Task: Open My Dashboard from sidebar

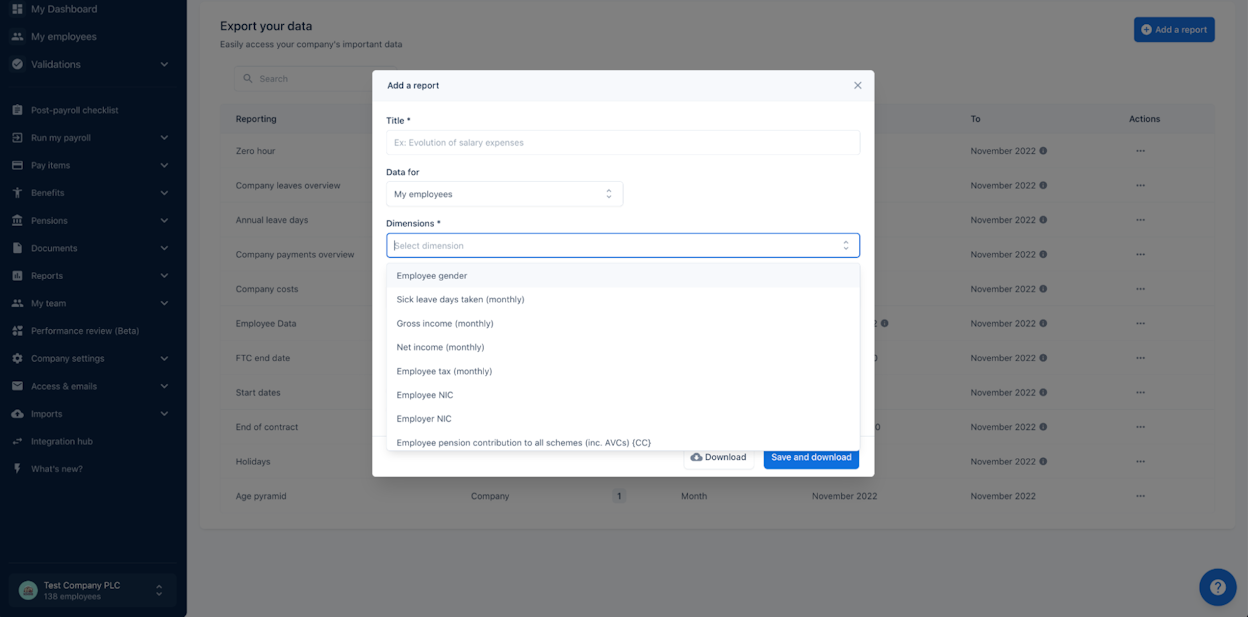Action: pyautogui.click(x=64, y=9)
